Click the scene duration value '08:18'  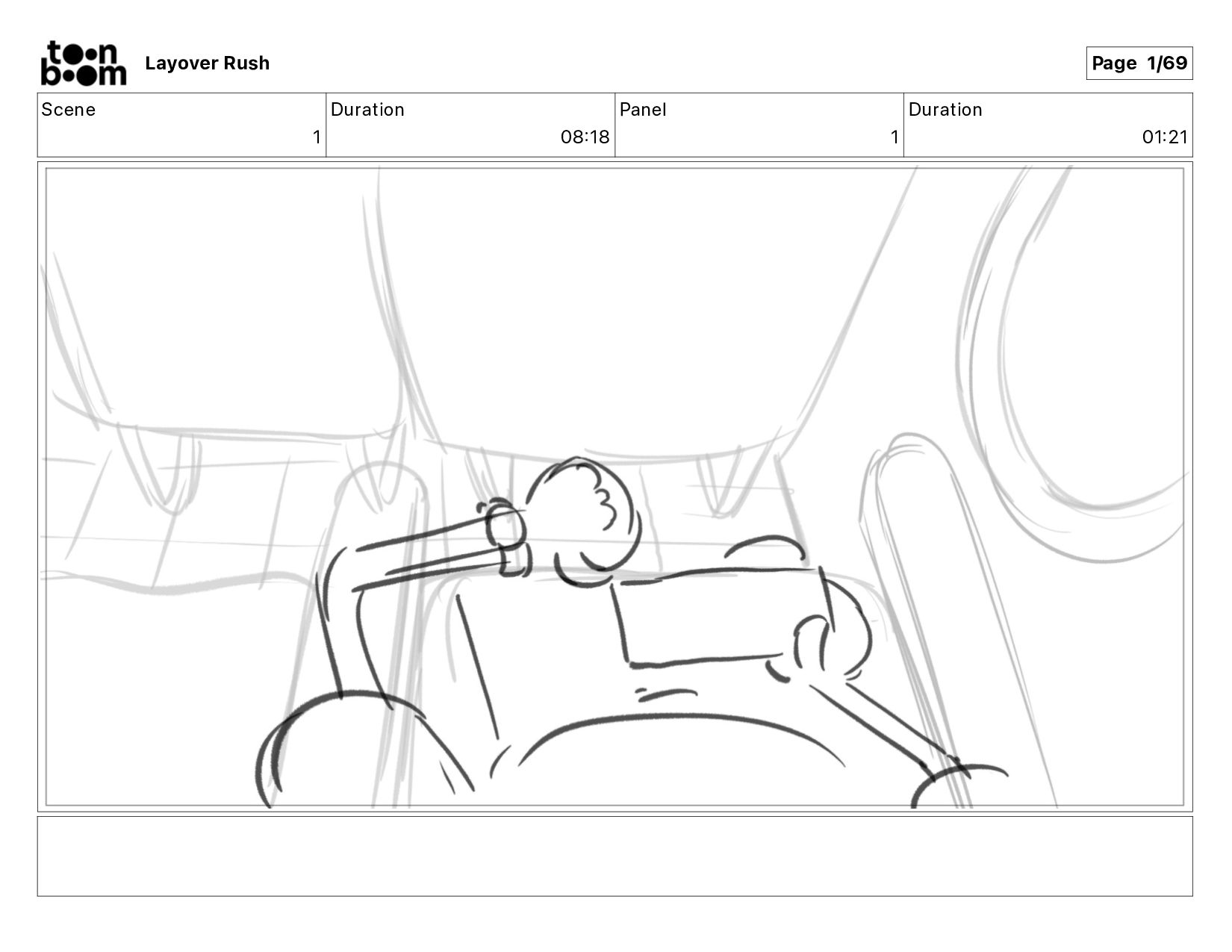pyautogui.click(x=585, y=137)
